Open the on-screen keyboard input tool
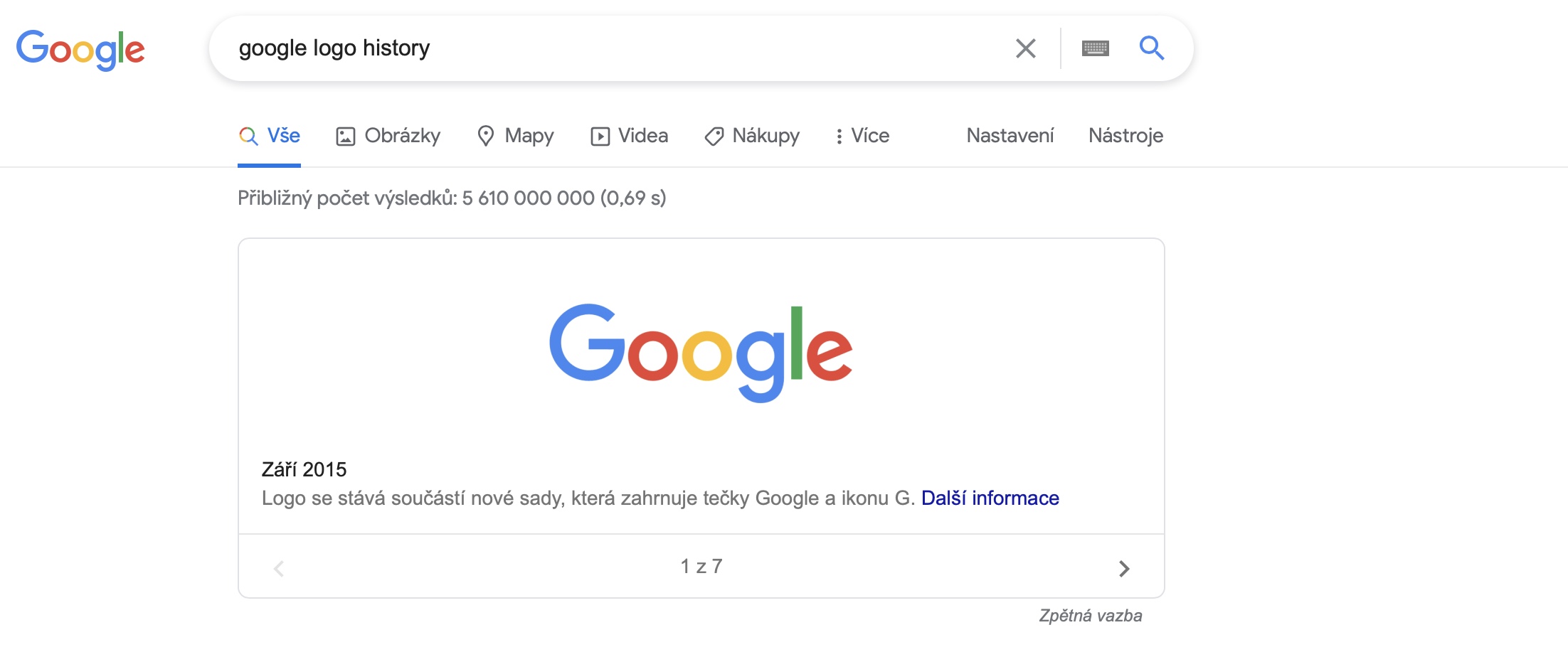This screenshot has height=657, width=1568. pyautogui.click(x=1095, y=48)
